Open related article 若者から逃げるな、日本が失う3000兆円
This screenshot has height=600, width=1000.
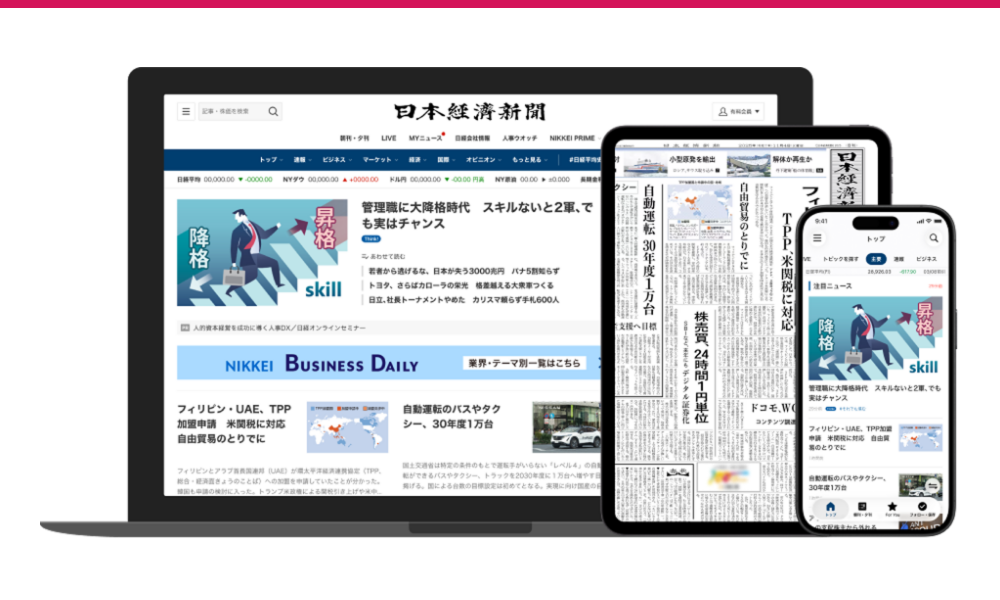(x=464, y=271)
